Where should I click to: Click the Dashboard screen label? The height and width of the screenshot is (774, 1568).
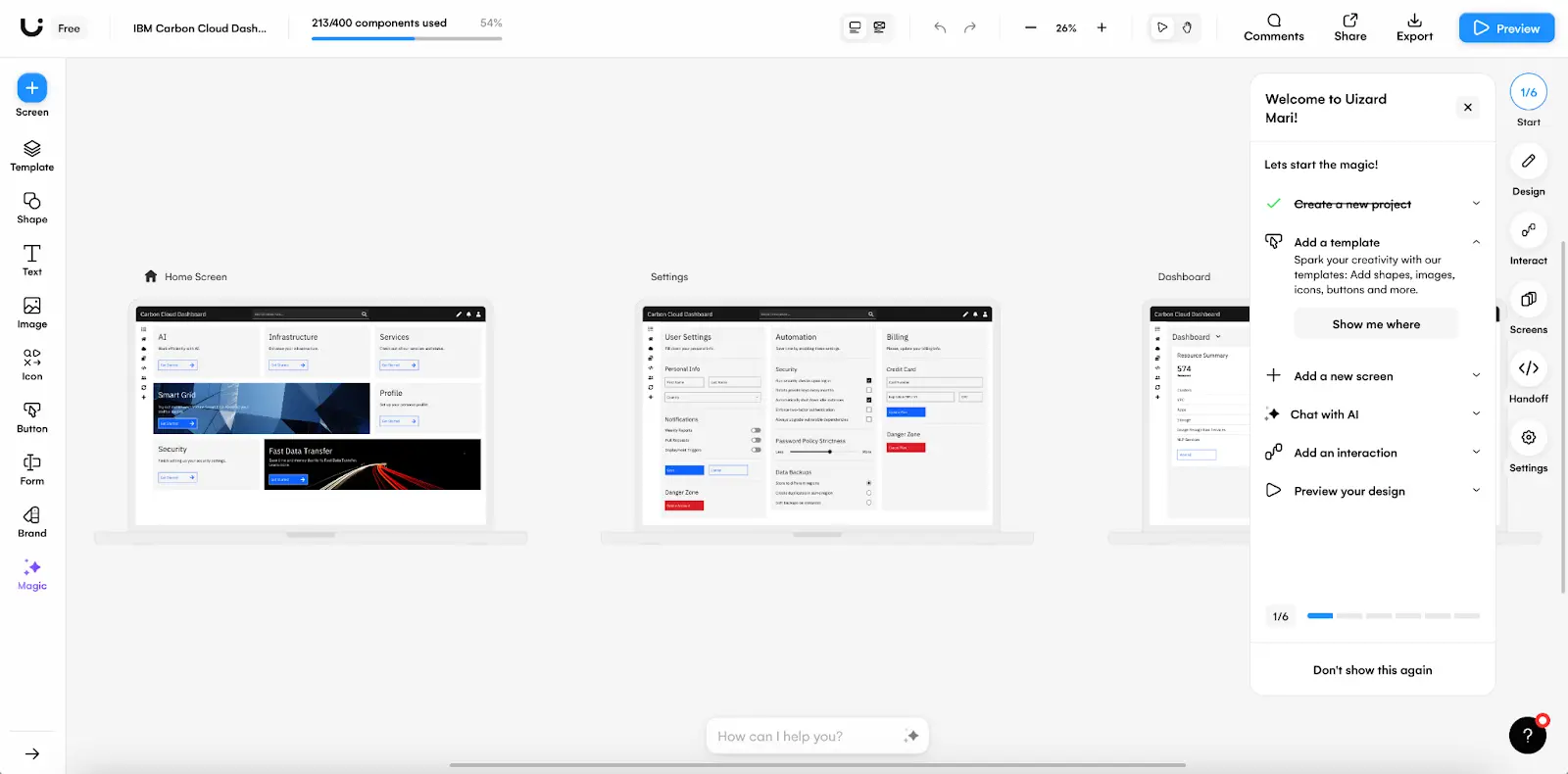click(x=1184, y=277)
